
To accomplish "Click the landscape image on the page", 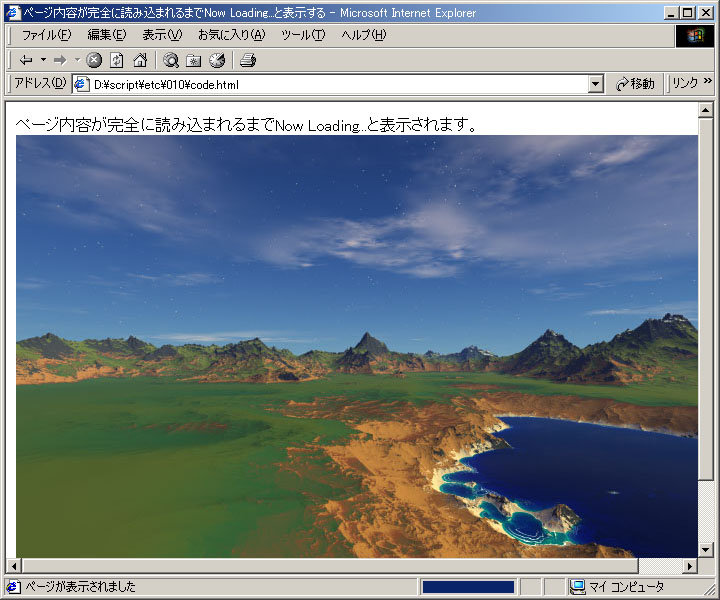I will 357,347.
